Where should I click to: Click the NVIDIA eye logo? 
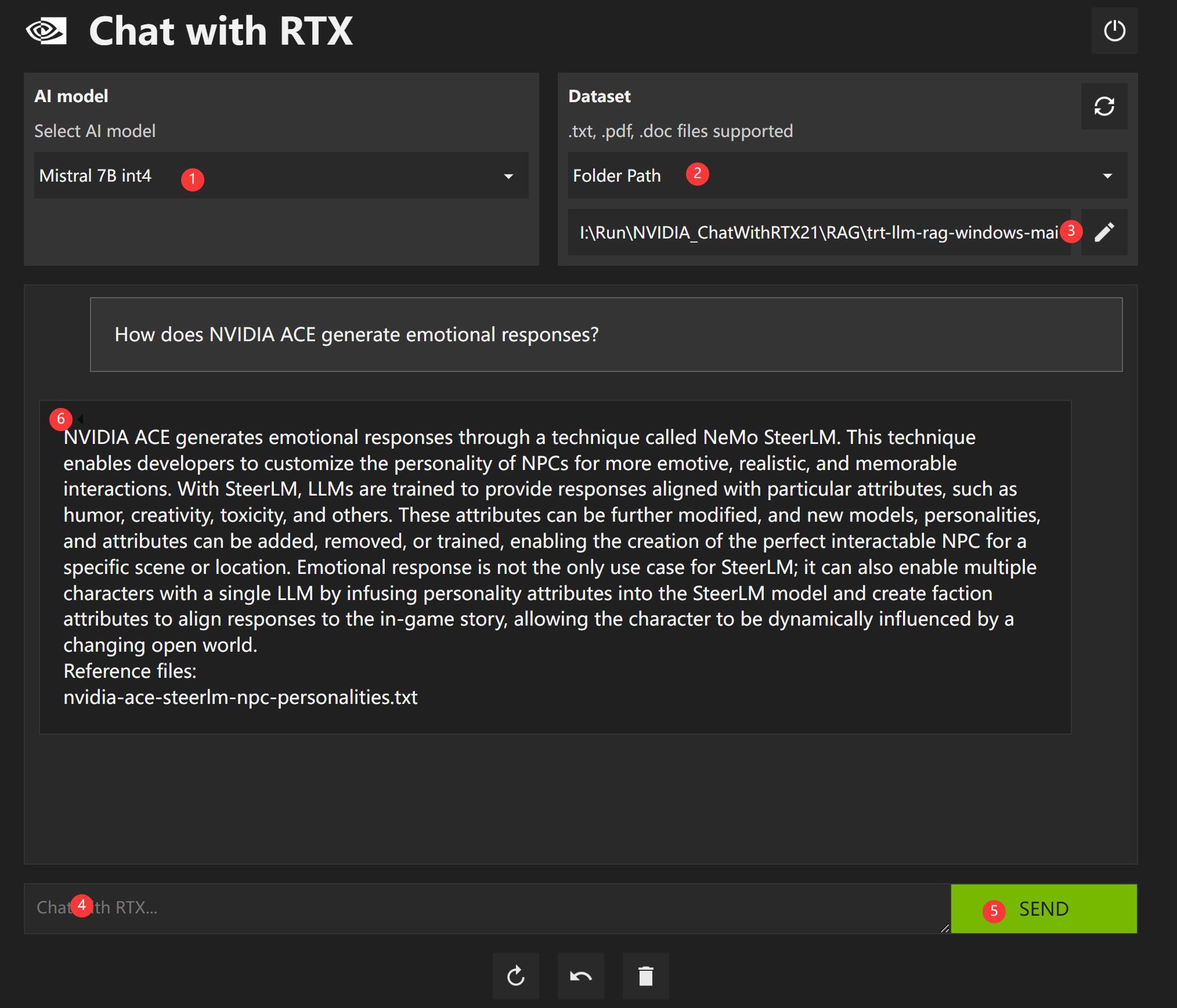[x=46, y=31]
